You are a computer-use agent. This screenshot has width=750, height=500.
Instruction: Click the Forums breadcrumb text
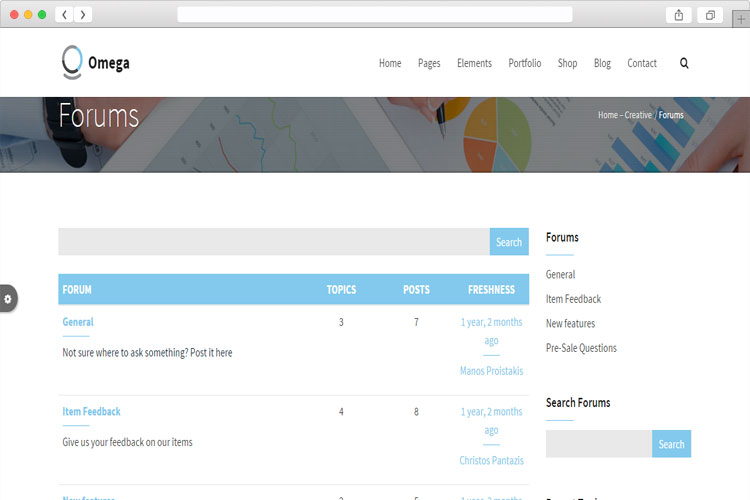point(671,115)
